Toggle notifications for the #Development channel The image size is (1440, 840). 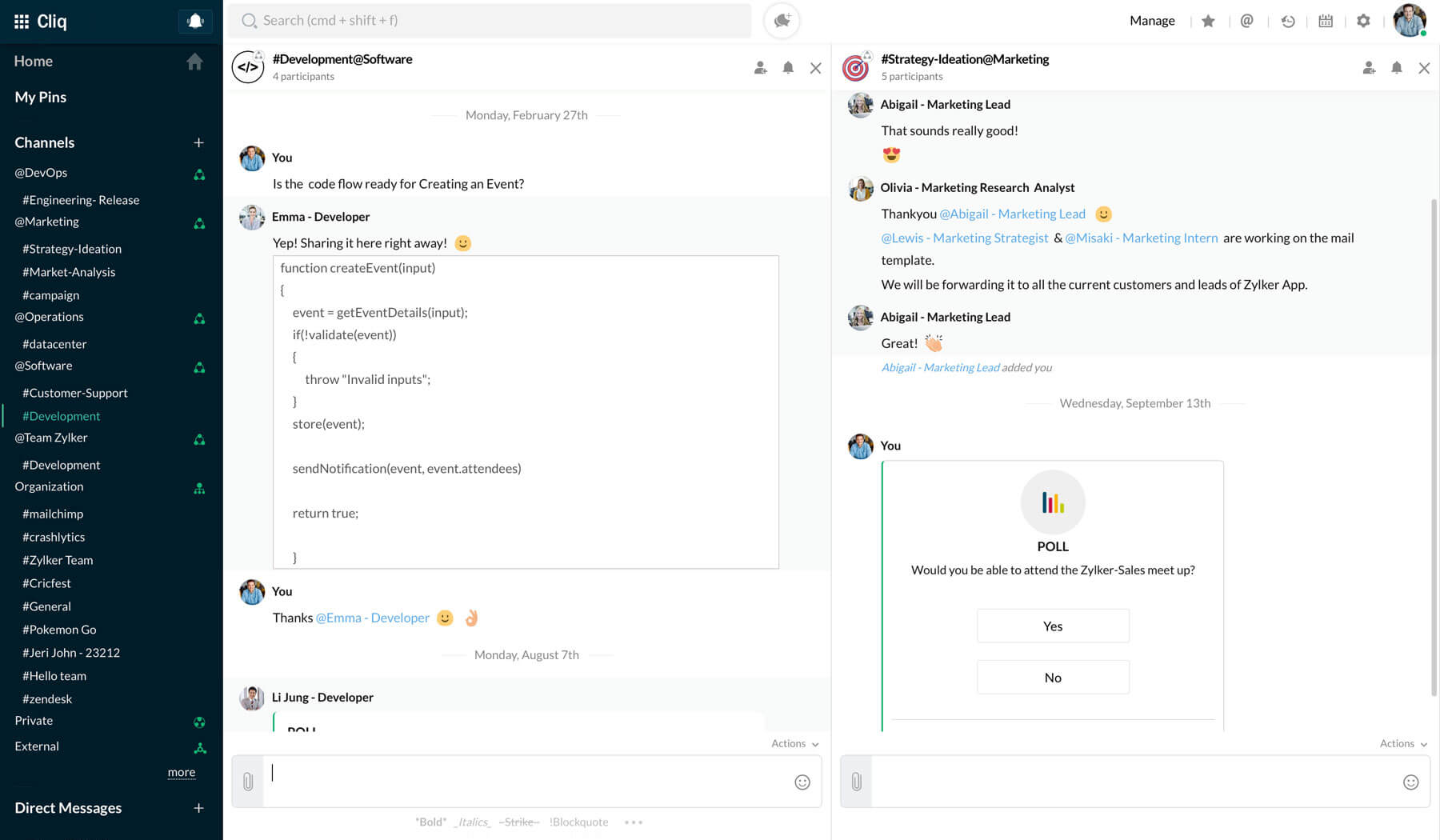(x=787, y=68)
